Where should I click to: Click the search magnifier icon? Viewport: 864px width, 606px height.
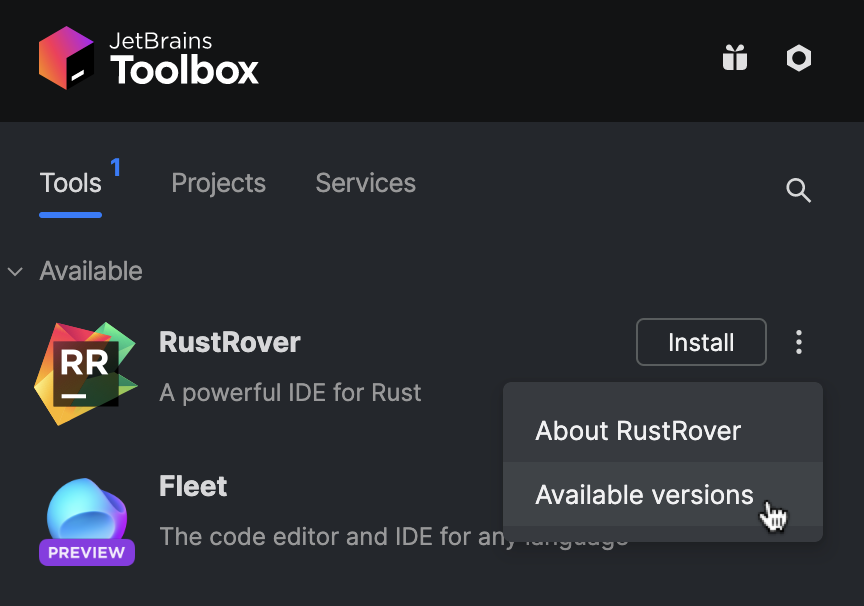pyautogui.click(x=799, y=190)
